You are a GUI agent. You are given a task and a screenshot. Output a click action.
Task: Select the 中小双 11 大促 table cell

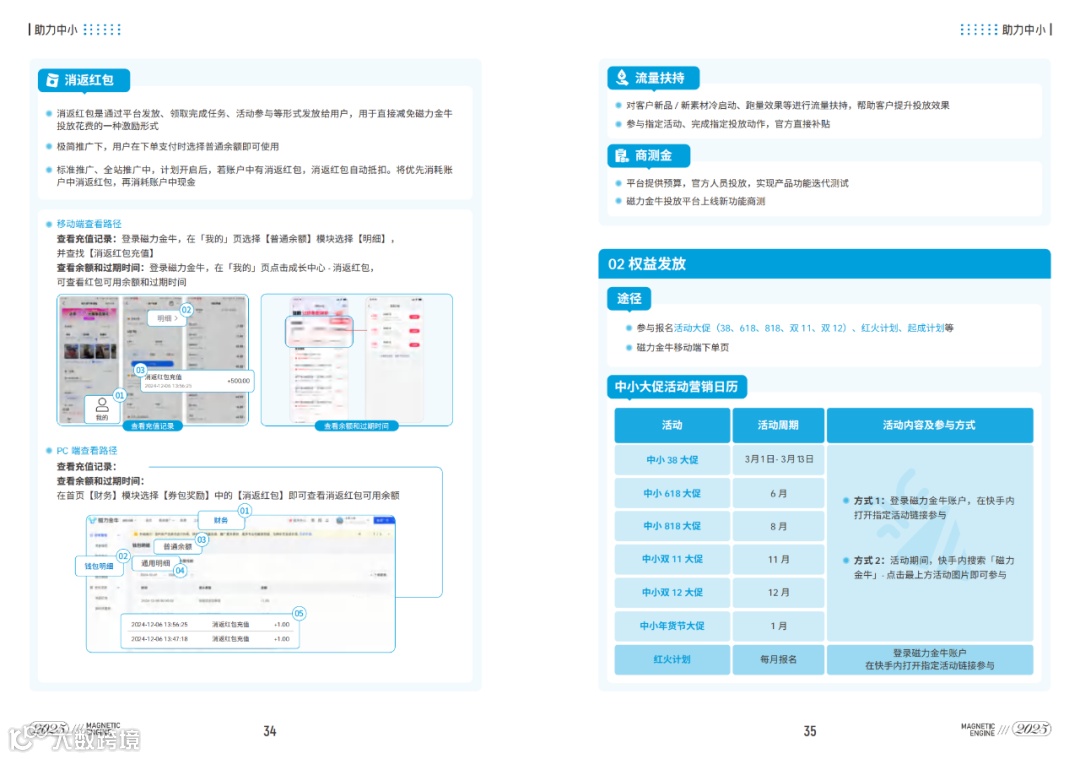point(672,559)
